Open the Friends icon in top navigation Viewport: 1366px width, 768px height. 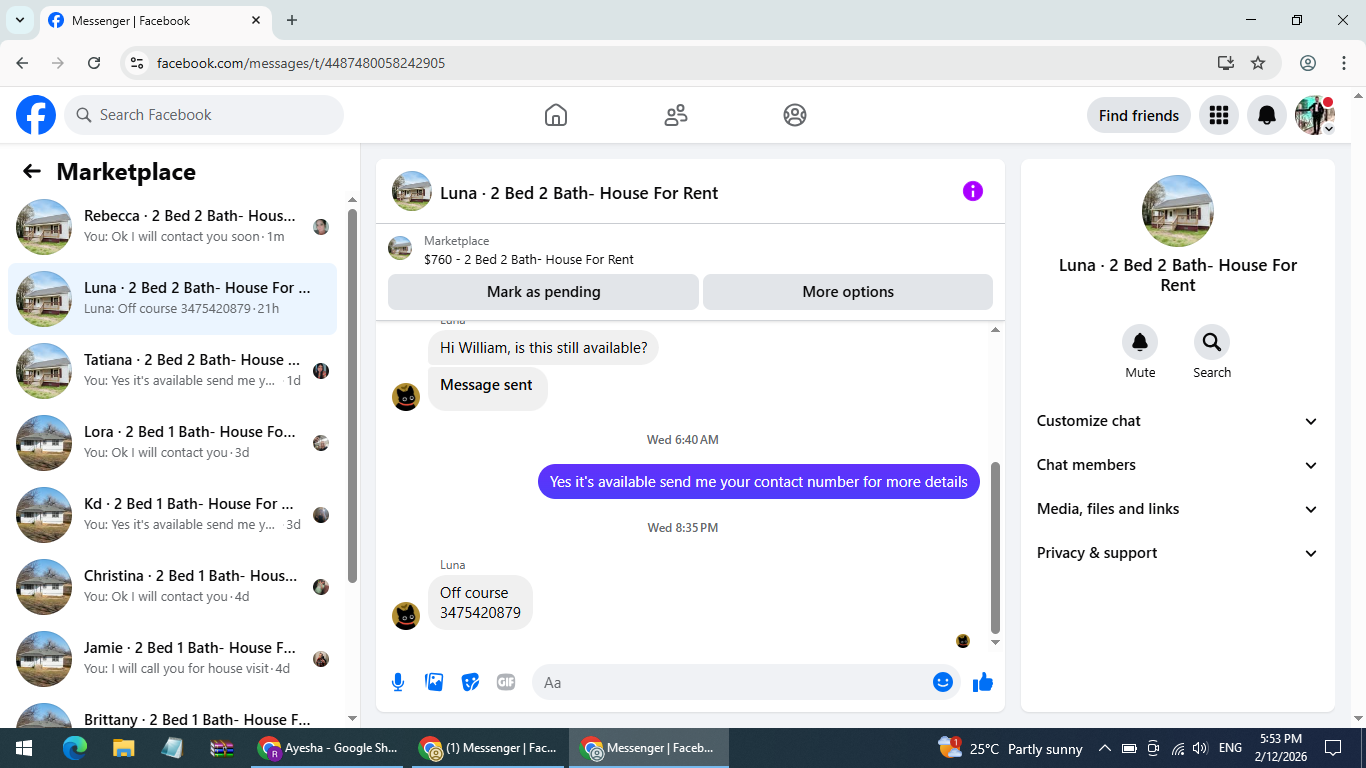676,115
